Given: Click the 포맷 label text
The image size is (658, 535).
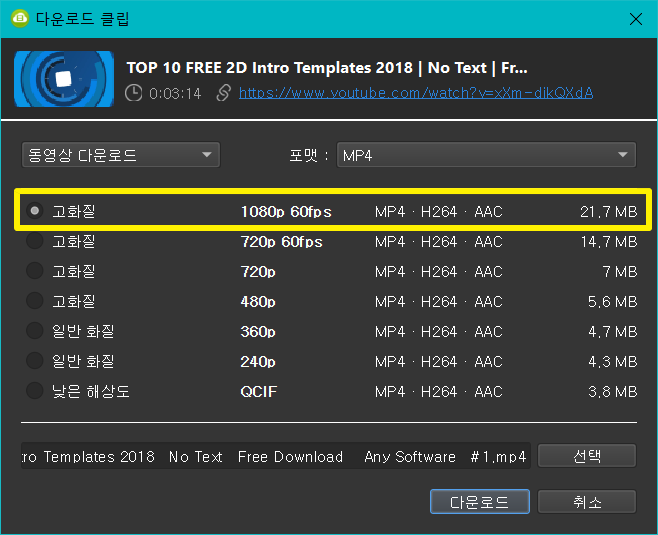Looking at the screenshot, I should (x=303, y=155).
